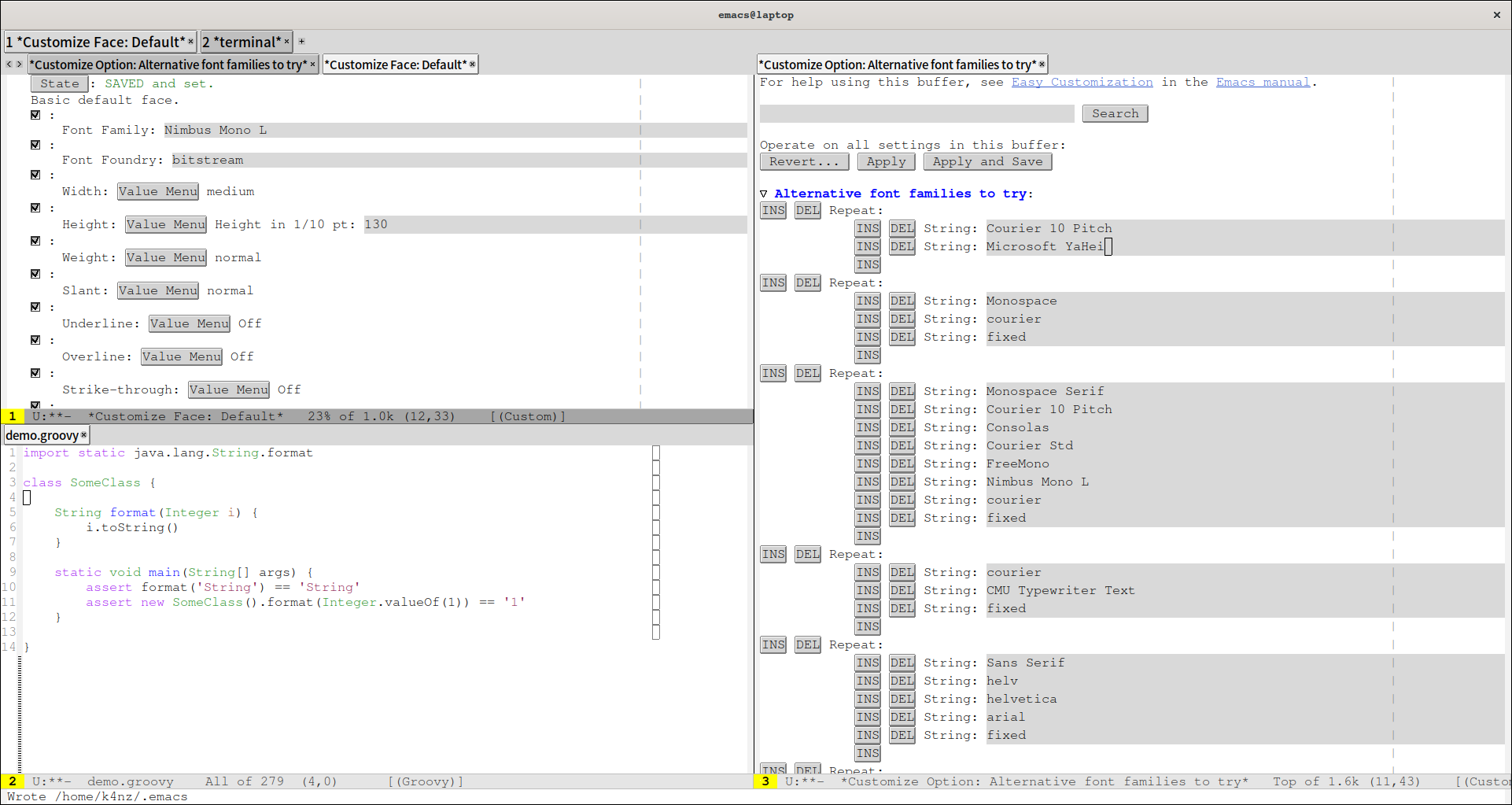
Task: Click DEL for the Consolas string
Action: [902, 427]
